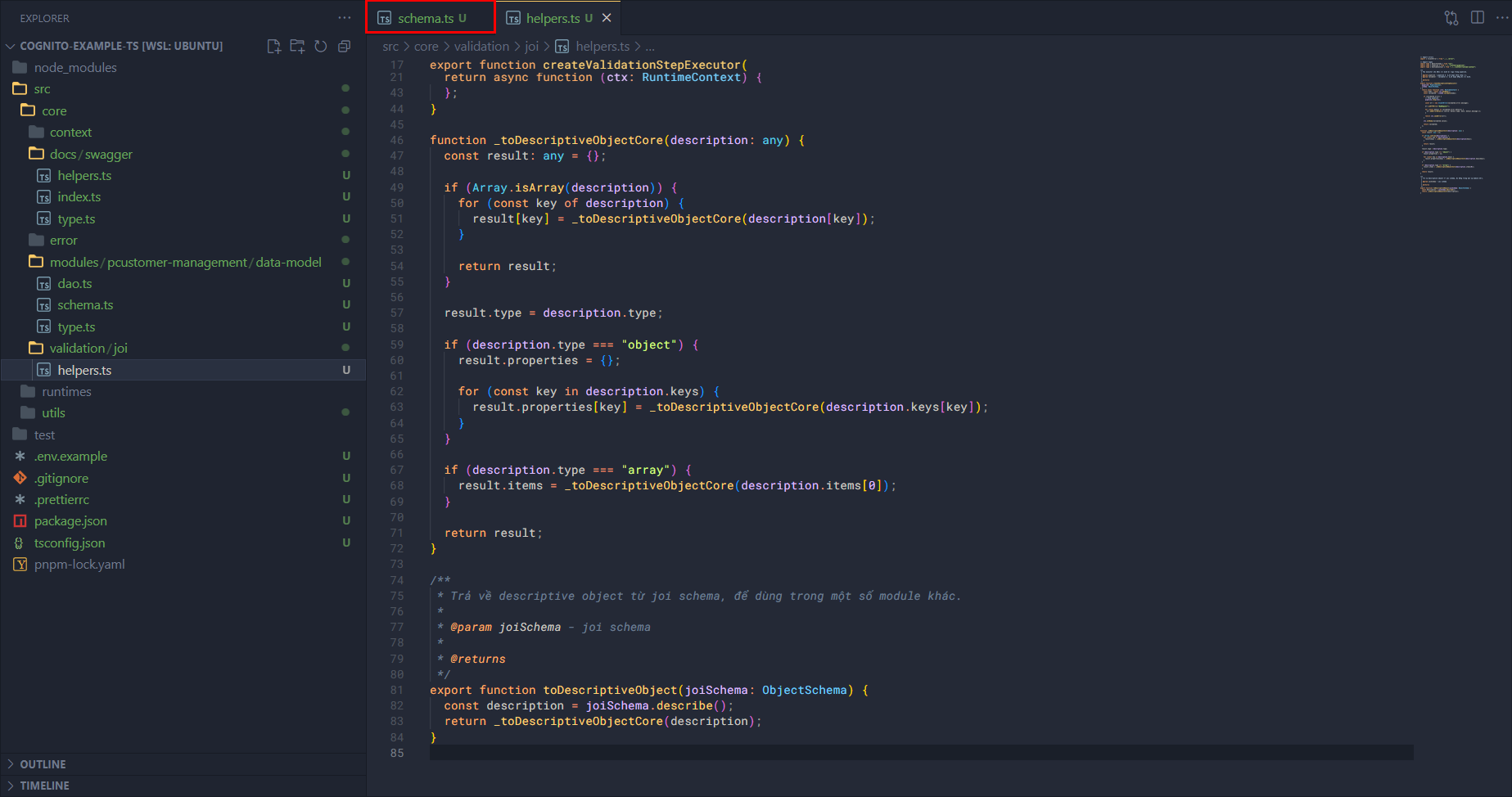Refresh the Explorer file tree
This screenshot has width=1512, height=797.
321,47
